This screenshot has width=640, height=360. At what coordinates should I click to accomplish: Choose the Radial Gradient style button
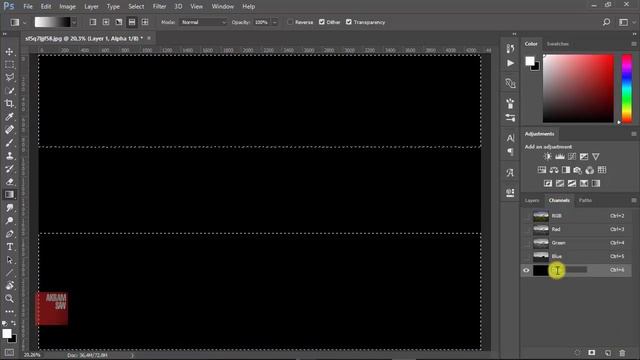[106, 22]
